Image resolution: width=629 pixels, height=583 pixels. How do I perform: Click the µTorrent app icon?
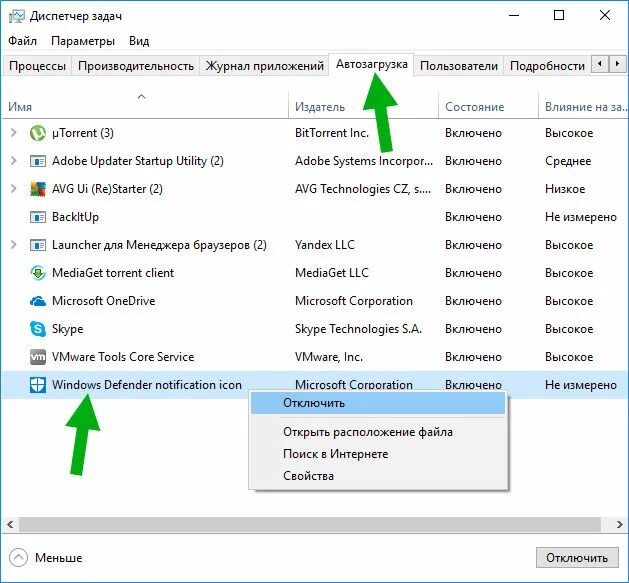[38, 133]
